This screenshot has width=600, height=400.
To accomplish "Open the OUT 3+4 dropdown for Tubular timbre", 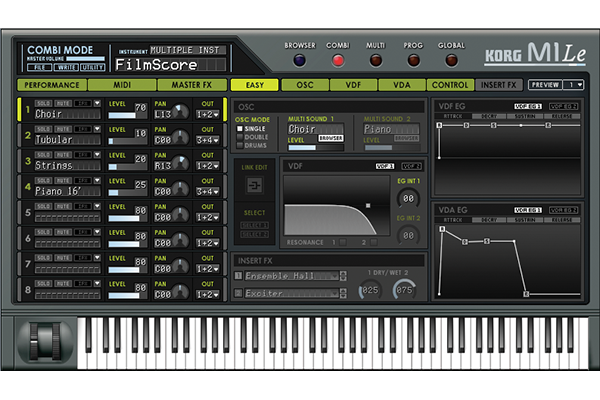I will click(208, 140).
